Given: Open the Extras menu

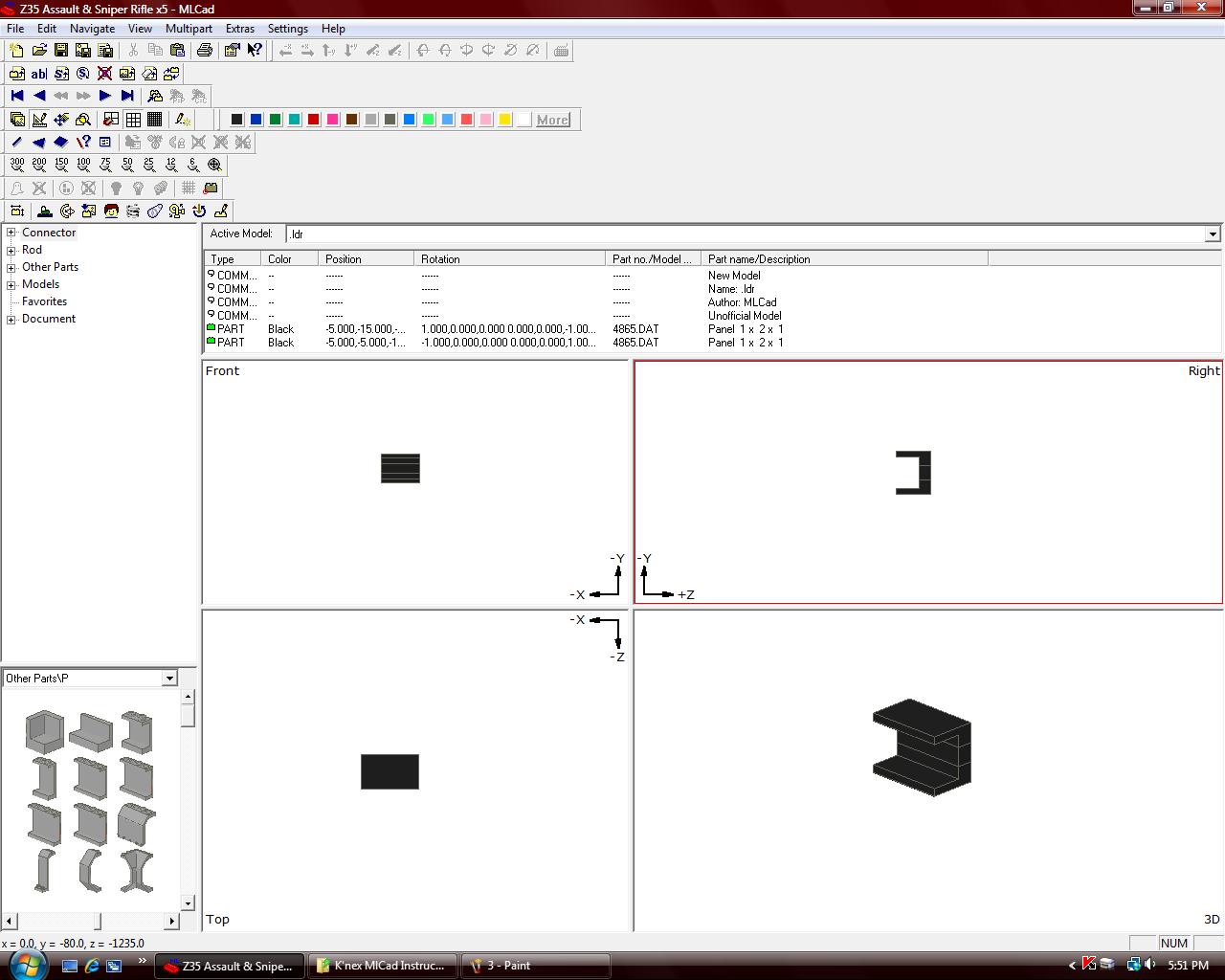Looking at the screenshot, I should 239,29.
